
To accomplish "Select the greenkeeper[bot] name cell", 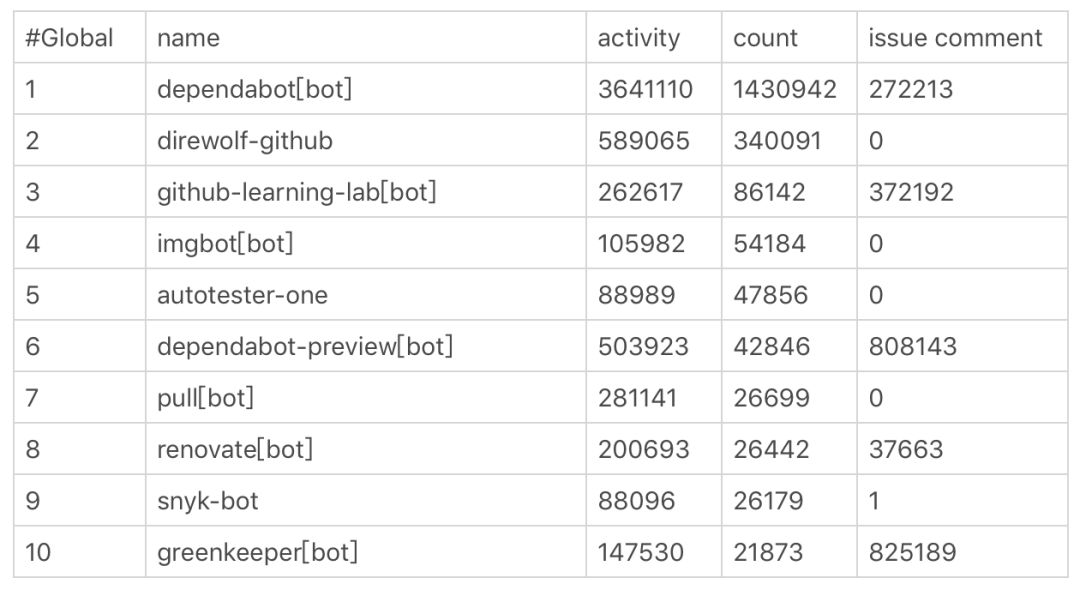I will 257,552.
